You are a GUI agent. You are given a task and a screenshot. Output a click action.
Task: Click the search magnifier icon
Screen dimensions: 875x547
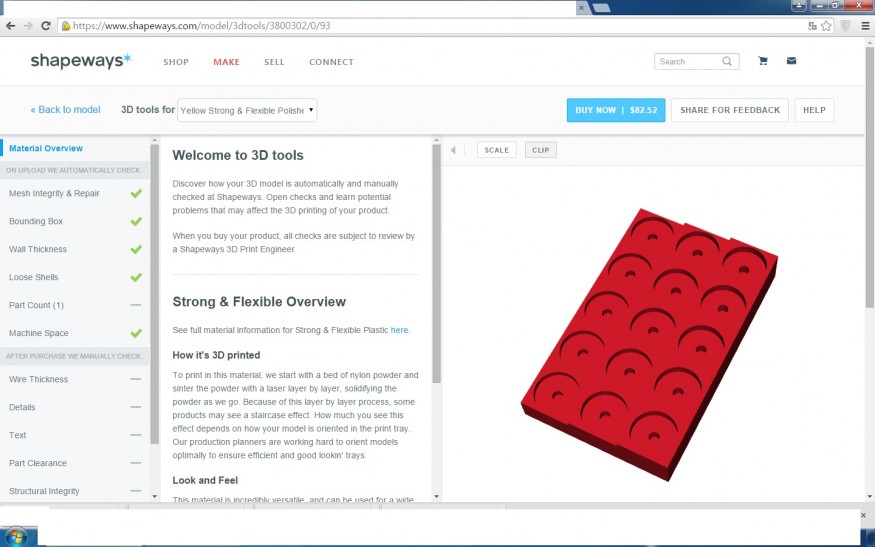click(x=727, y=61)
